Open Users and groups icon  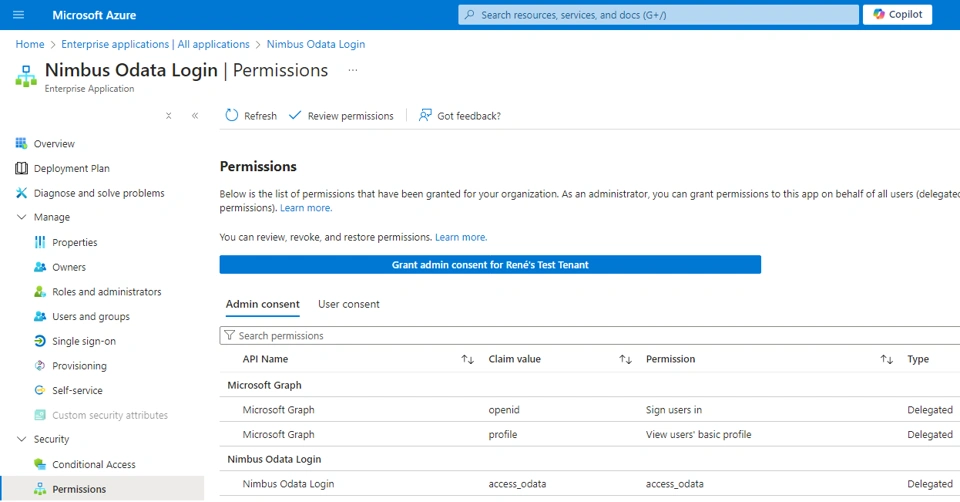tap(40, 317)
